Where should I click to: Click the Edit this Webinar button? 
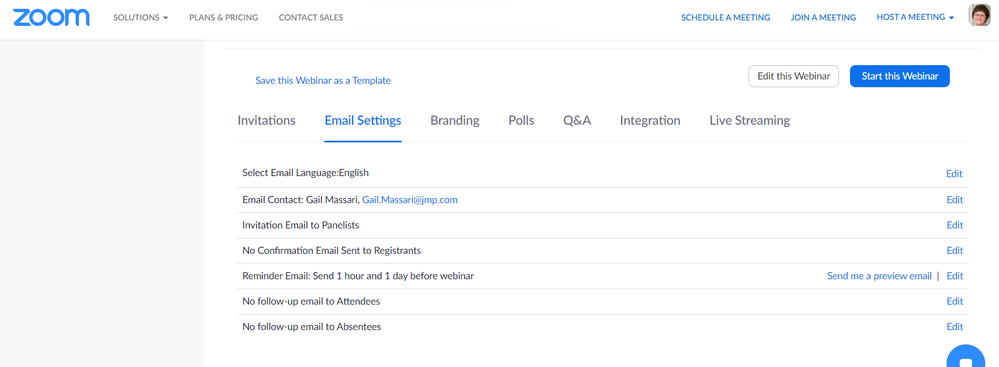pos(793,76)
